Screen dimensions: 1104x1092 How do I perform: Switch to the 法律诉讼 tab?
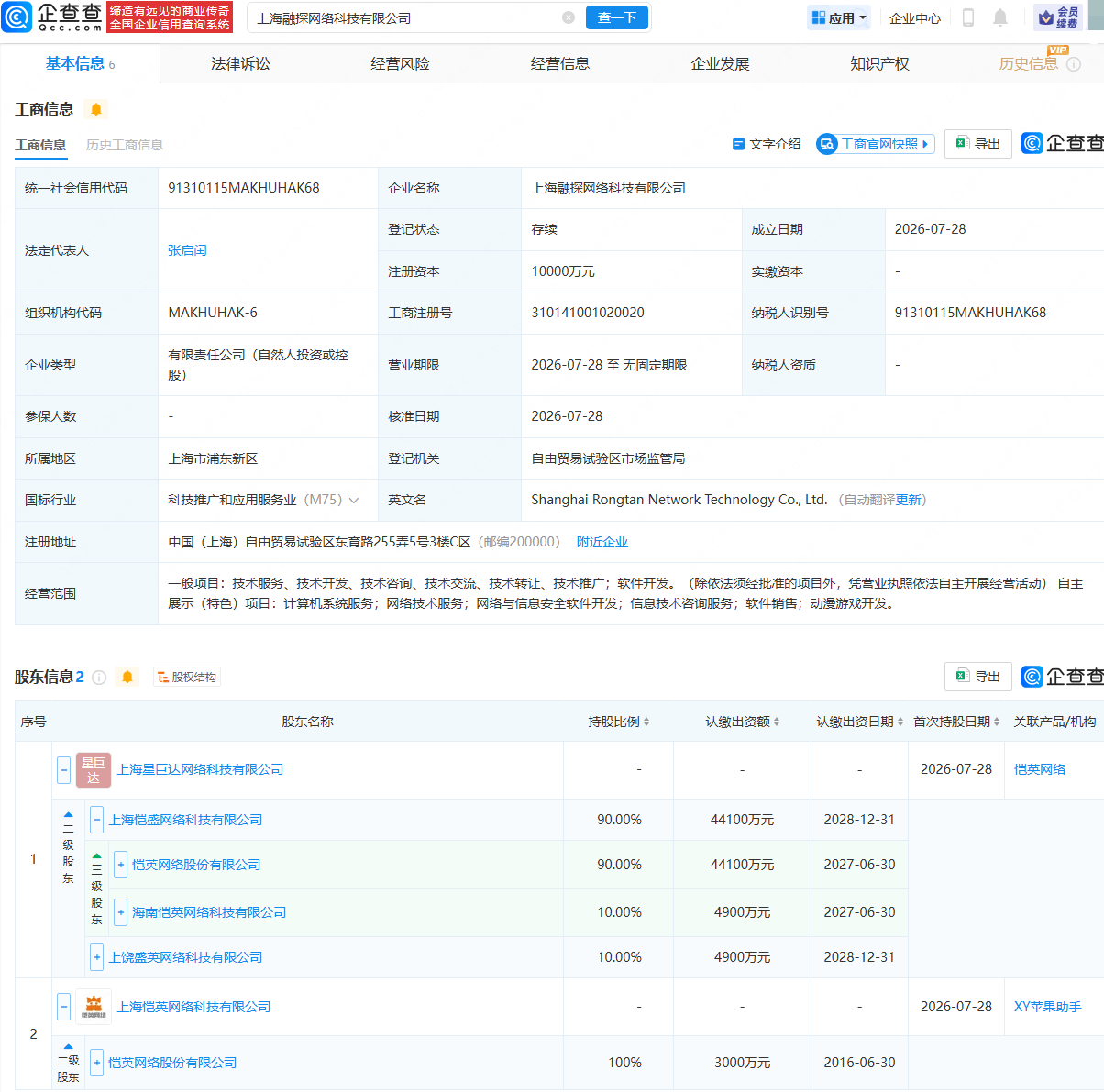tap(240, 63)
